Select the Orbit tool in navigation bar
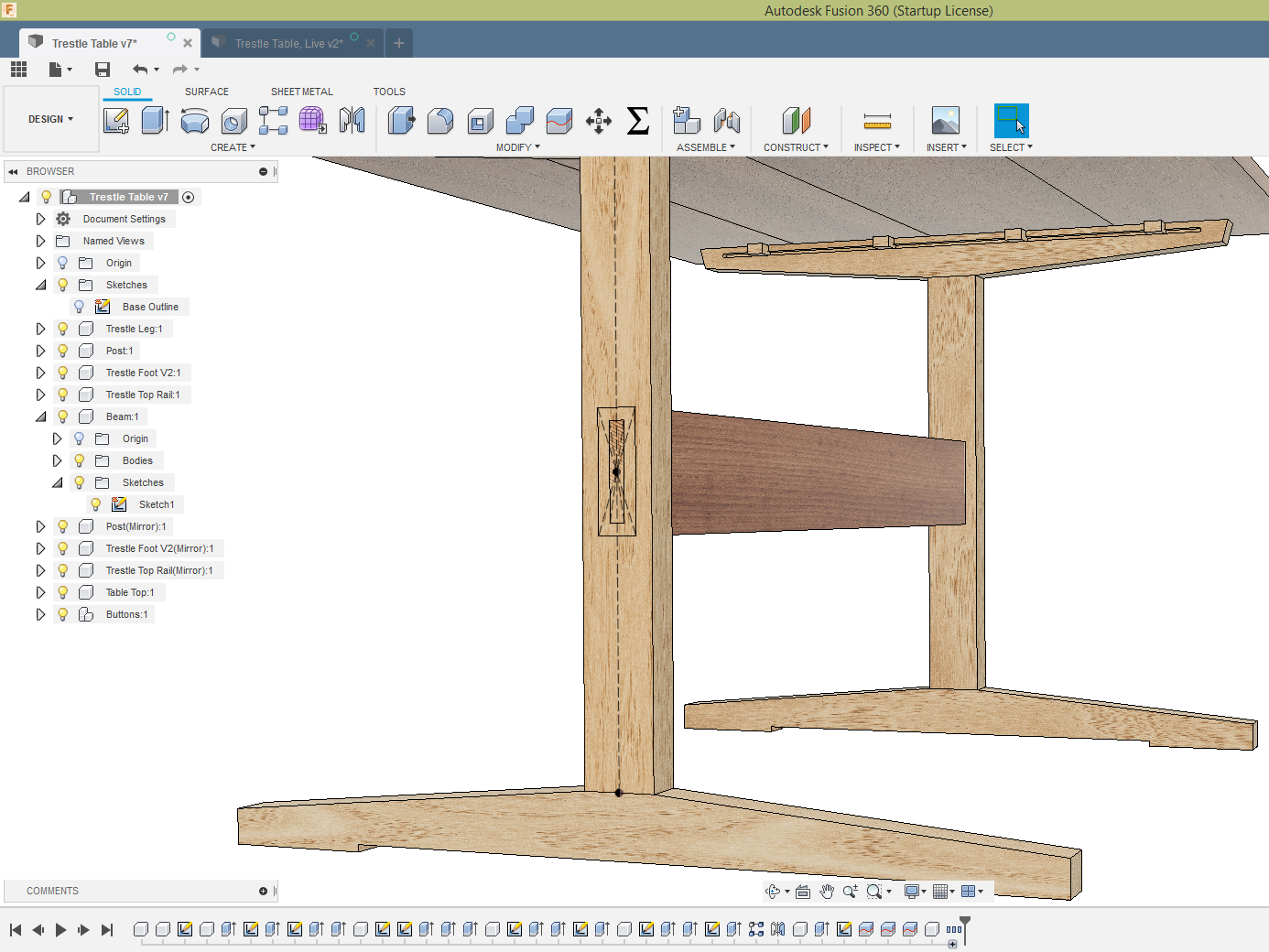1269x952 pixels. (x=774, y=892)
